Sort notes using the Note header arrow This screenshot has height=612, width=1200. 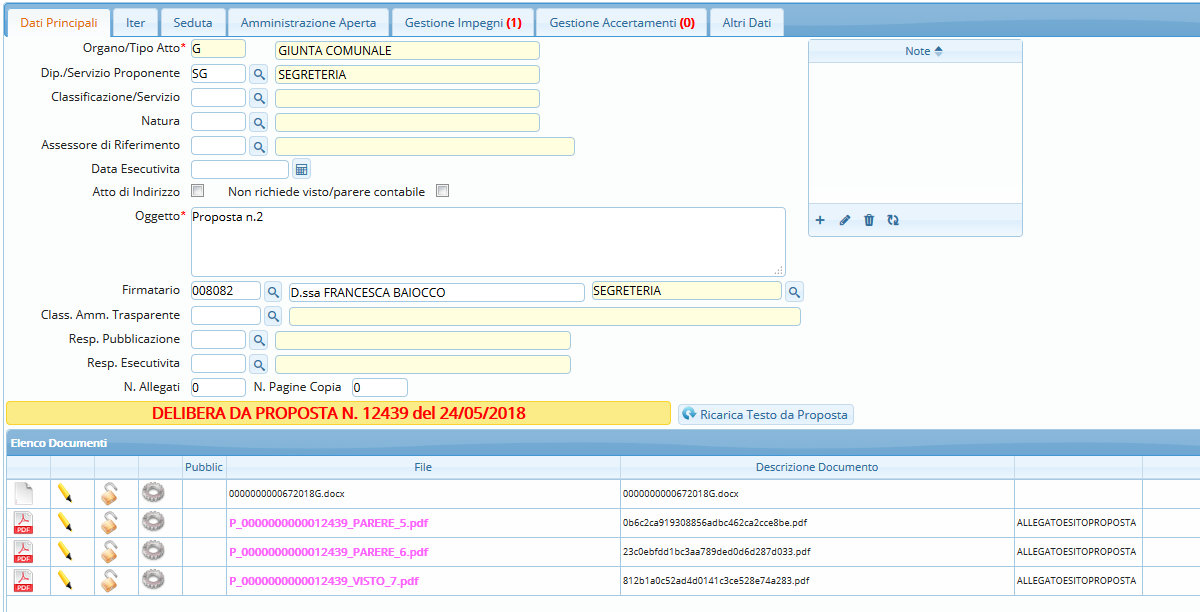[938, 51]
